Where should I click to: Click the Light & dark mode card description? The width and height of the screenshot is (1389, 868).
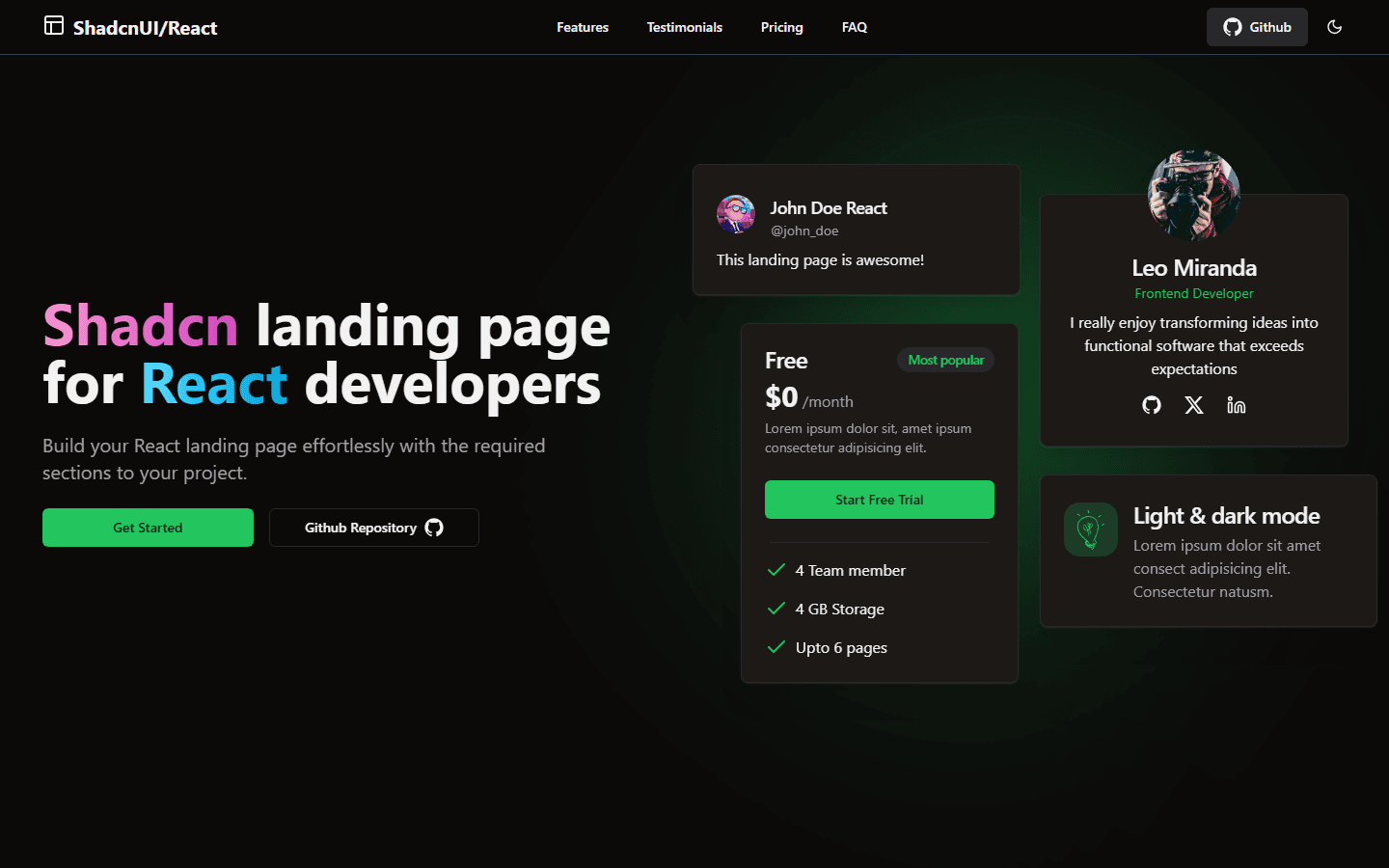click(1227, 568)
